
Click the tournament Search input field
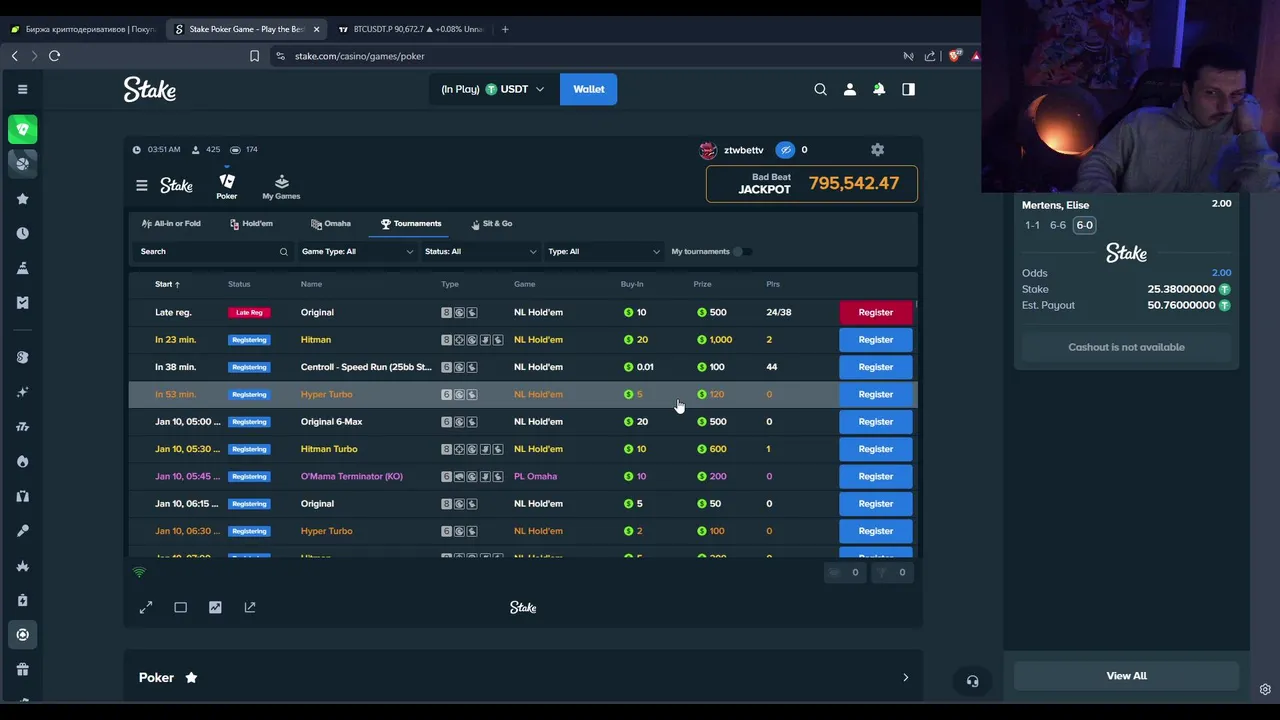pos(212,252)
